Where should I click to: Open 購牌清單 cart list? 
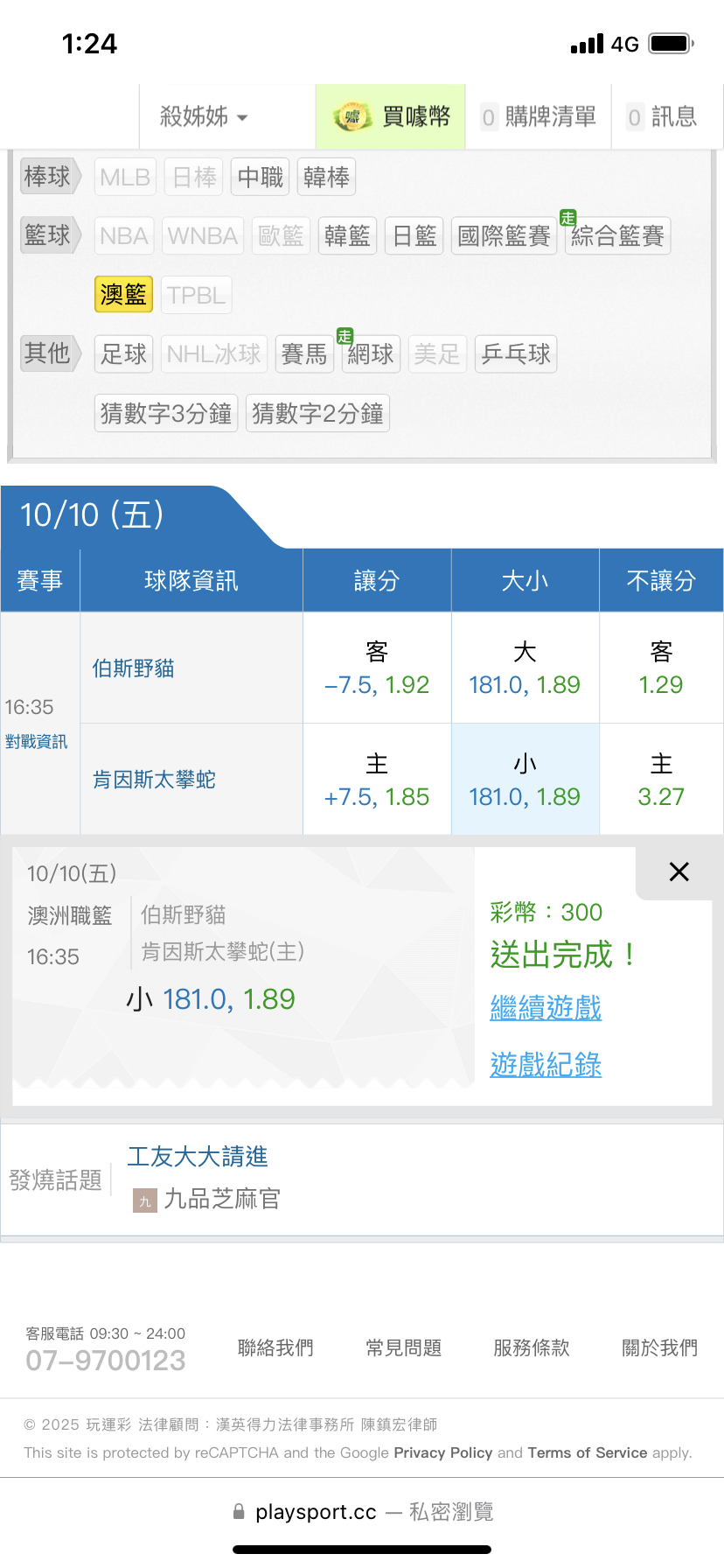539,116
